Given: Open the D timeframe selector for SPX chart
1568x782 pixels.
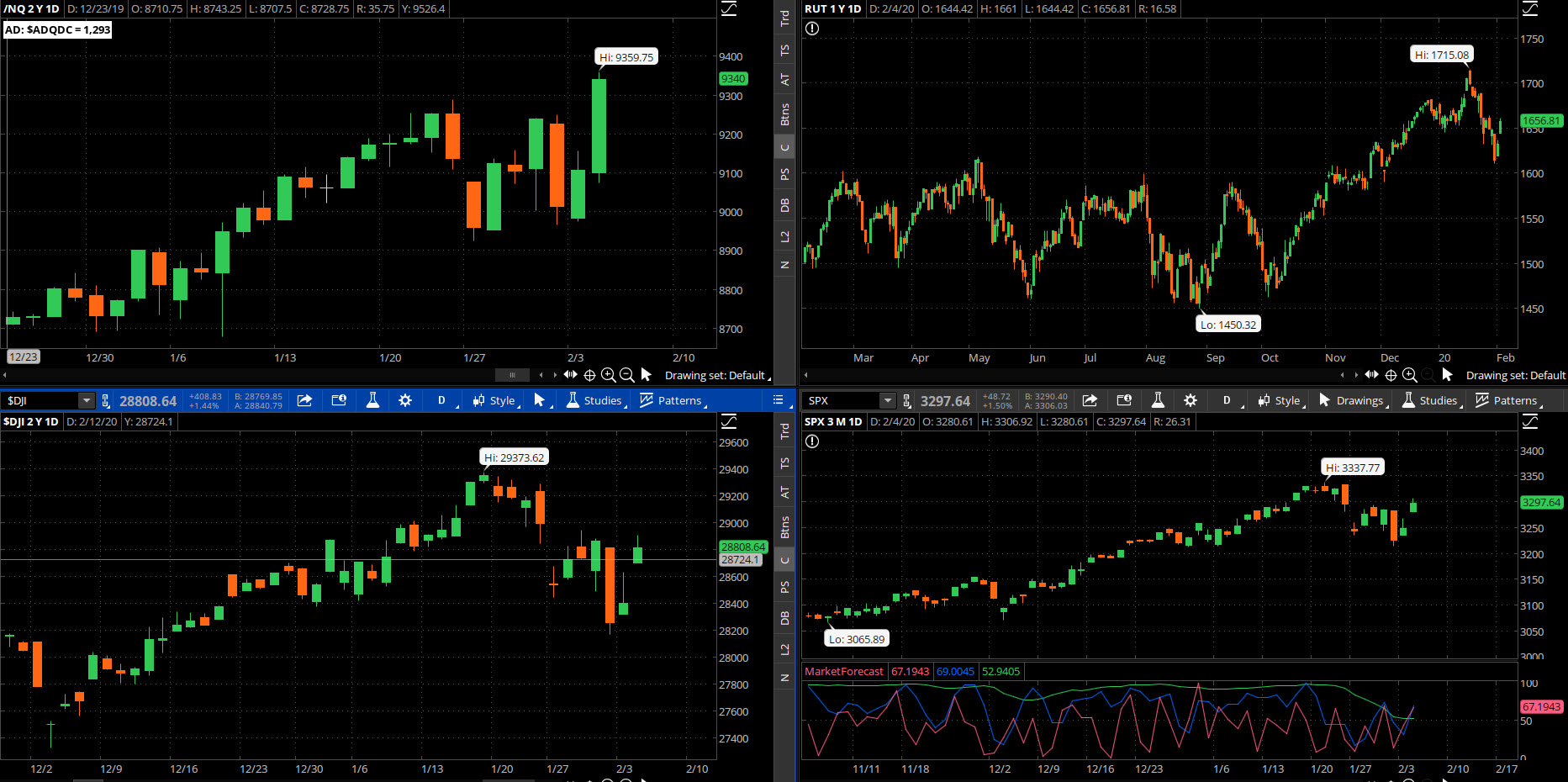Looking at the screenshot, I should (x=1227, y=401).
